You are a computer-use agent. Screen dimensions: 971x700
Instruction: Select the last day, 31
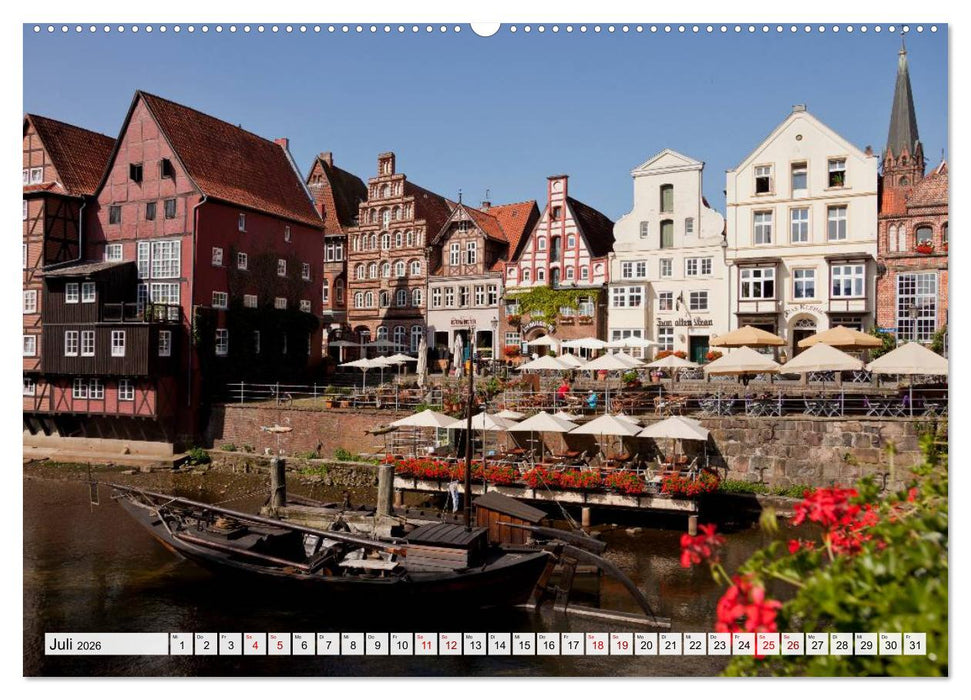pyautogui.click(x=914, y=644)
